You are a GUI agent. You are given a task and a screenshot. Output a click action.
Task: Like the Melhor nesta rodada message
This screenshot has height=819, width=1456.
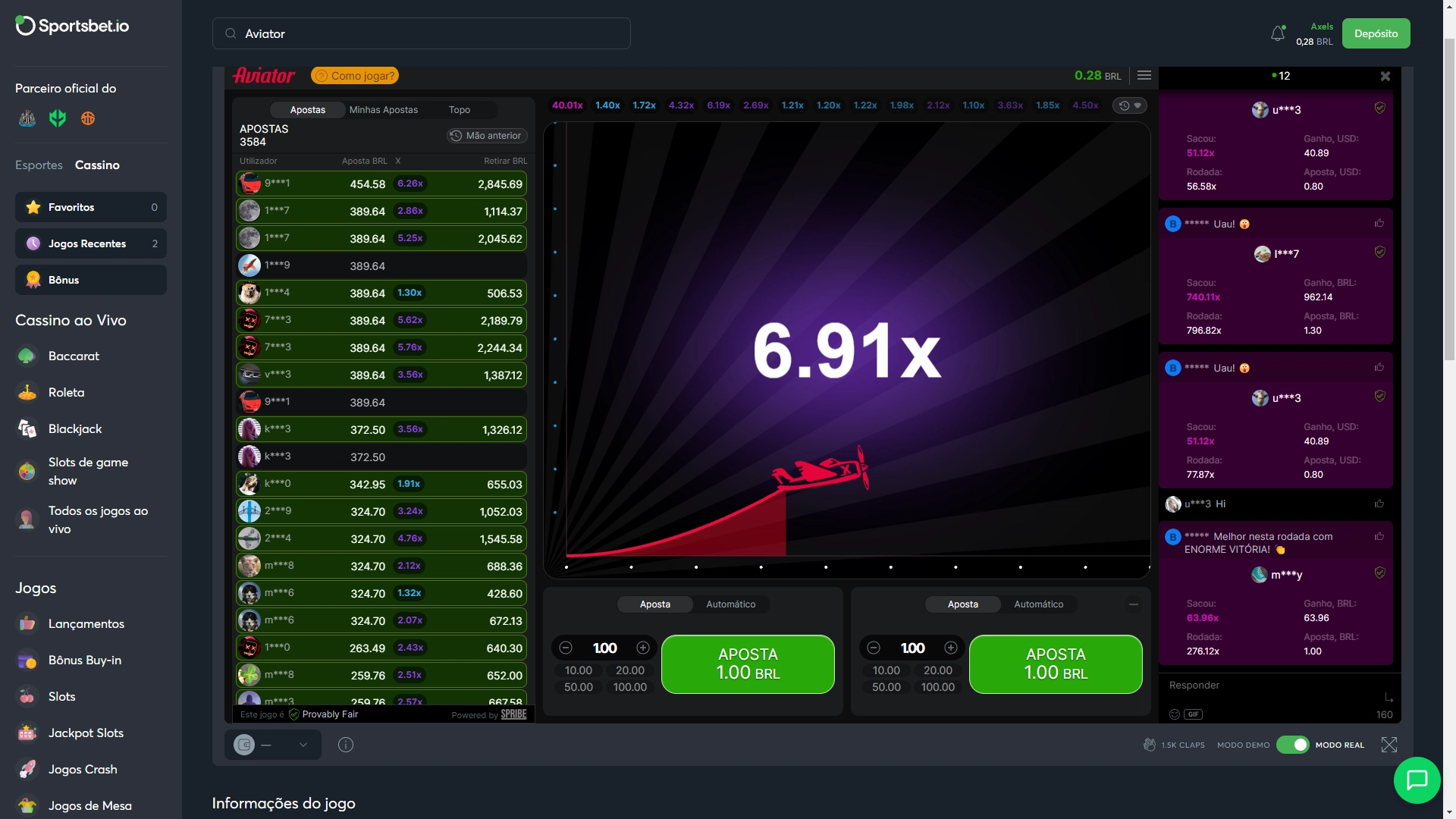pos(1379,536)
